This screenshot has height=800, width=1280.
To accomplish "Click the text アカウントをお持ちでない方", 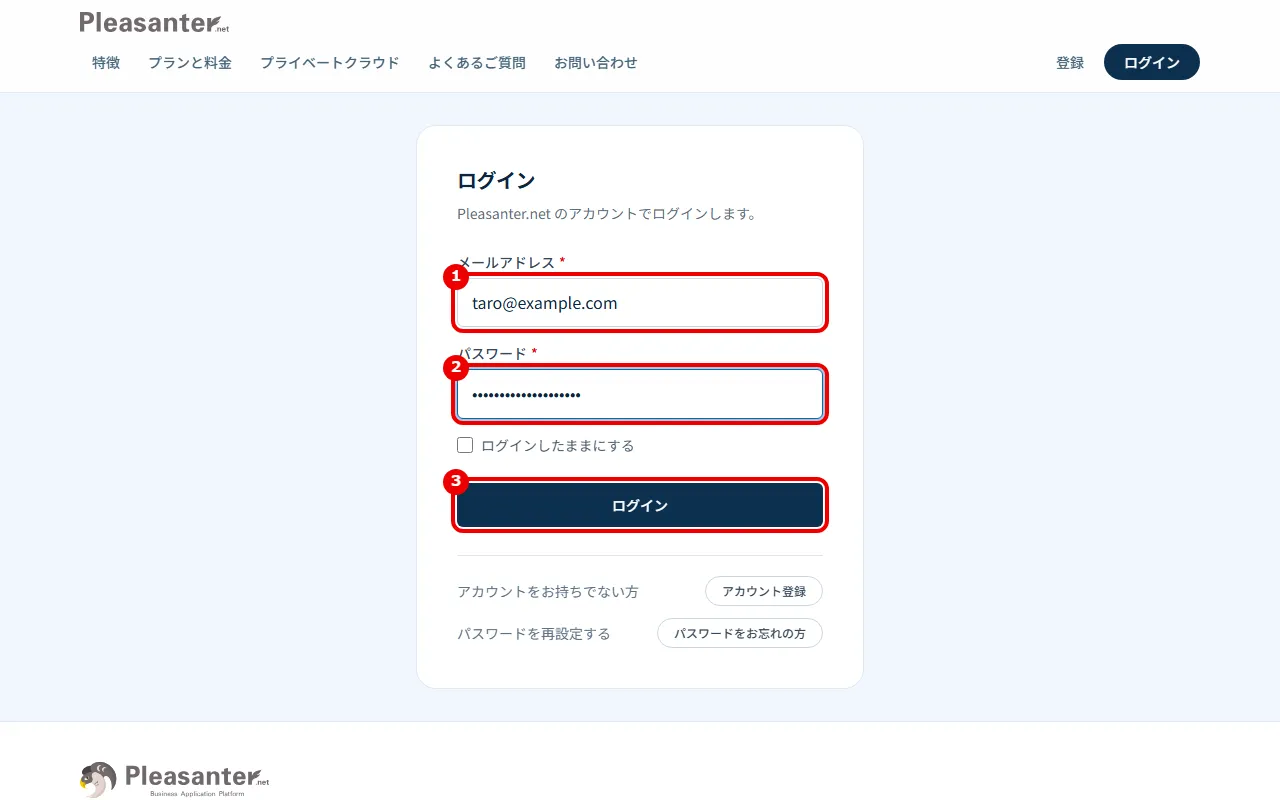I will coord(548,592).
